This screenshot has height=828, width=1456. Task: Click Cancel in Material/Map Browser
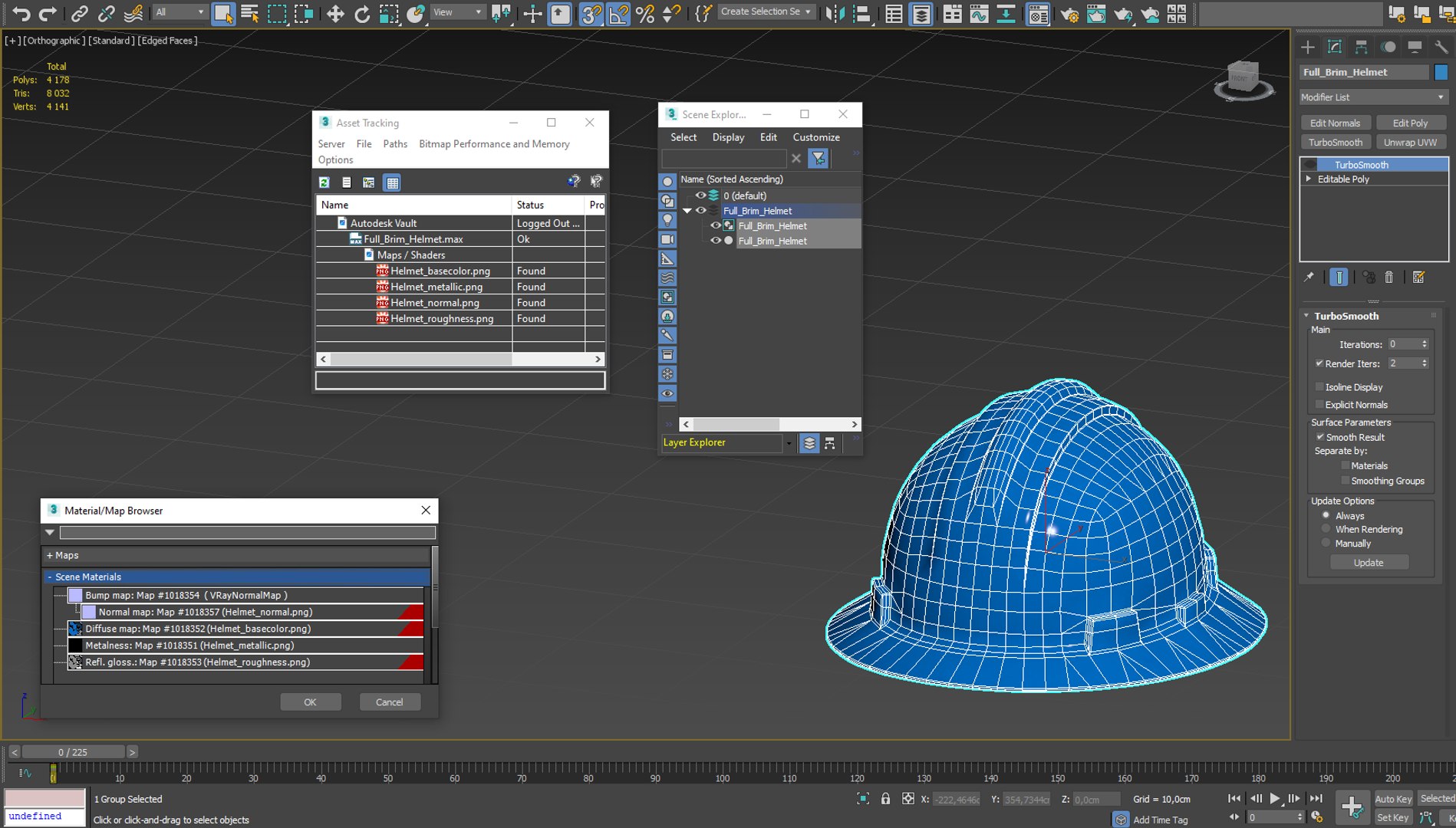(x=389, y=702)
